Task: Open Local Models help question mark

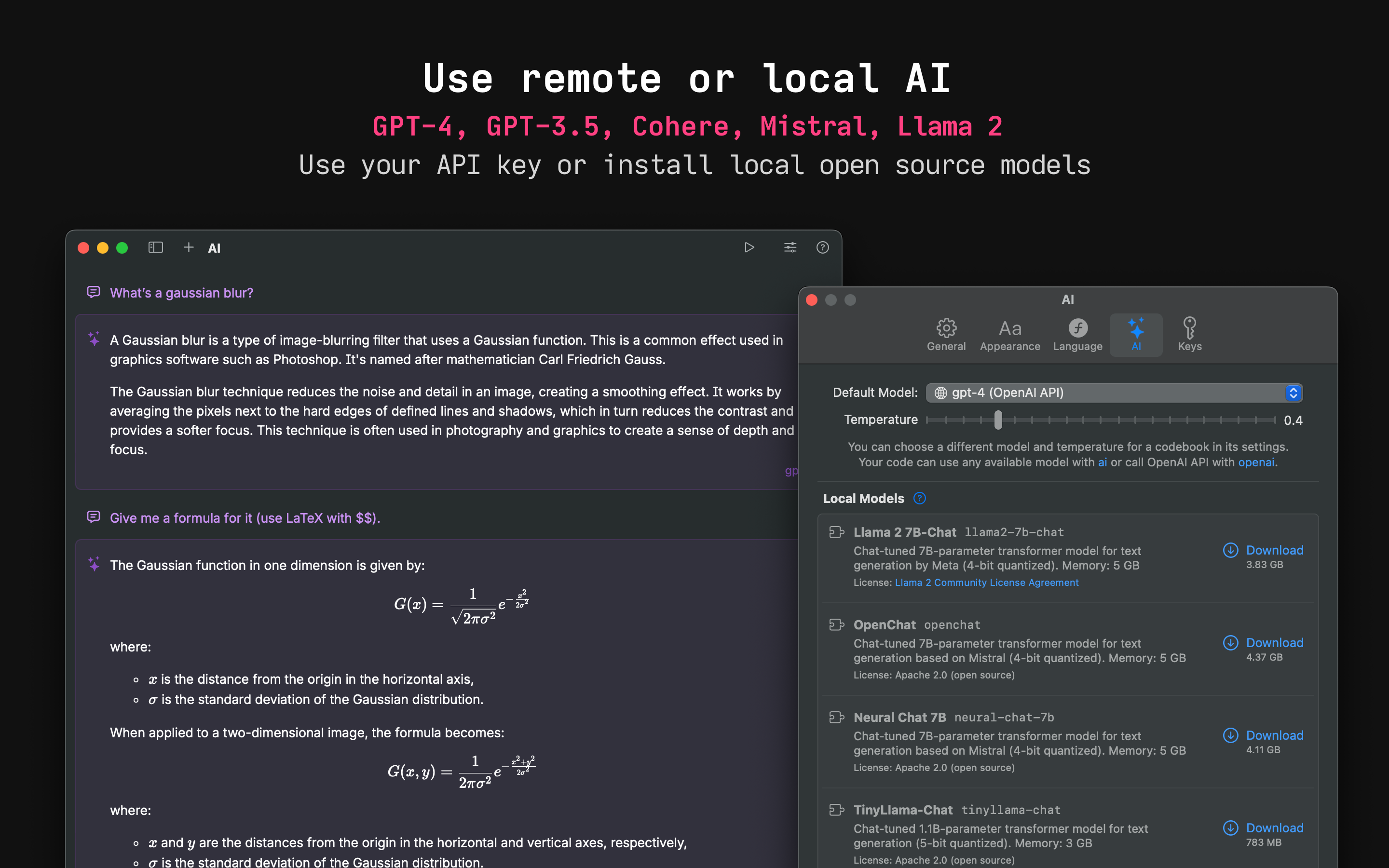Action: pos(920,498)
